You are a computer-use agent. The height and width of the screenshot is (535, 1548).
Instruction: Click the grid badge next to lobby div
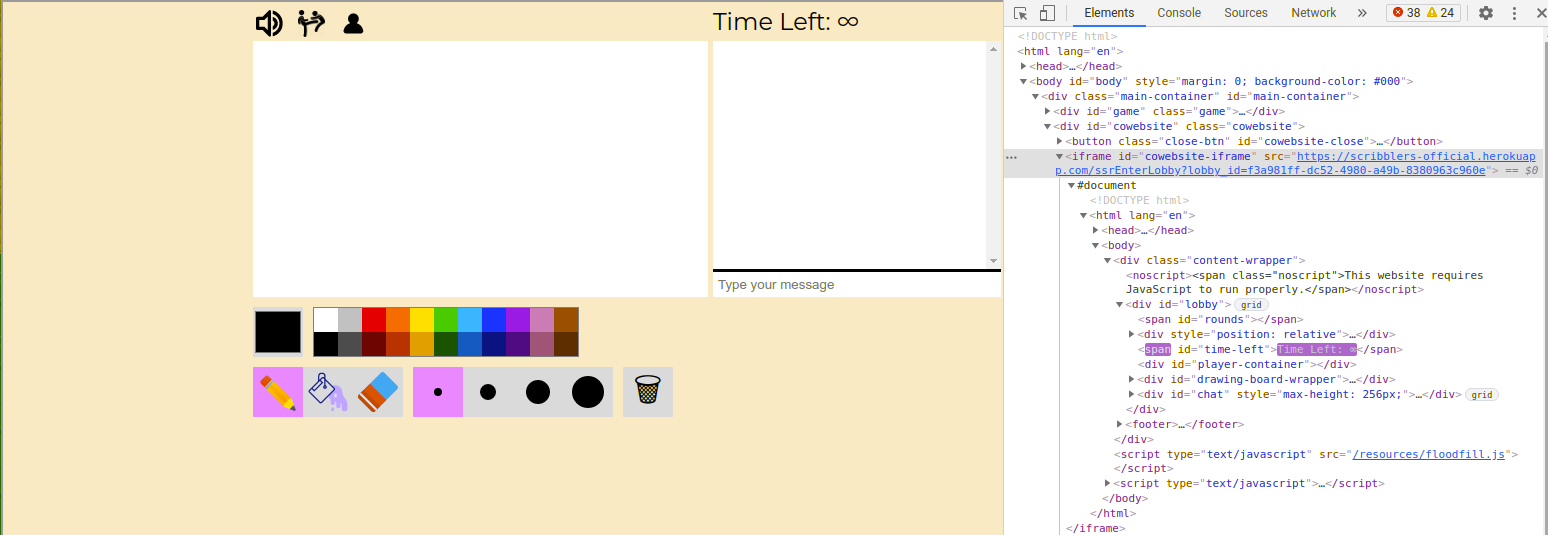pos(1251,304)
